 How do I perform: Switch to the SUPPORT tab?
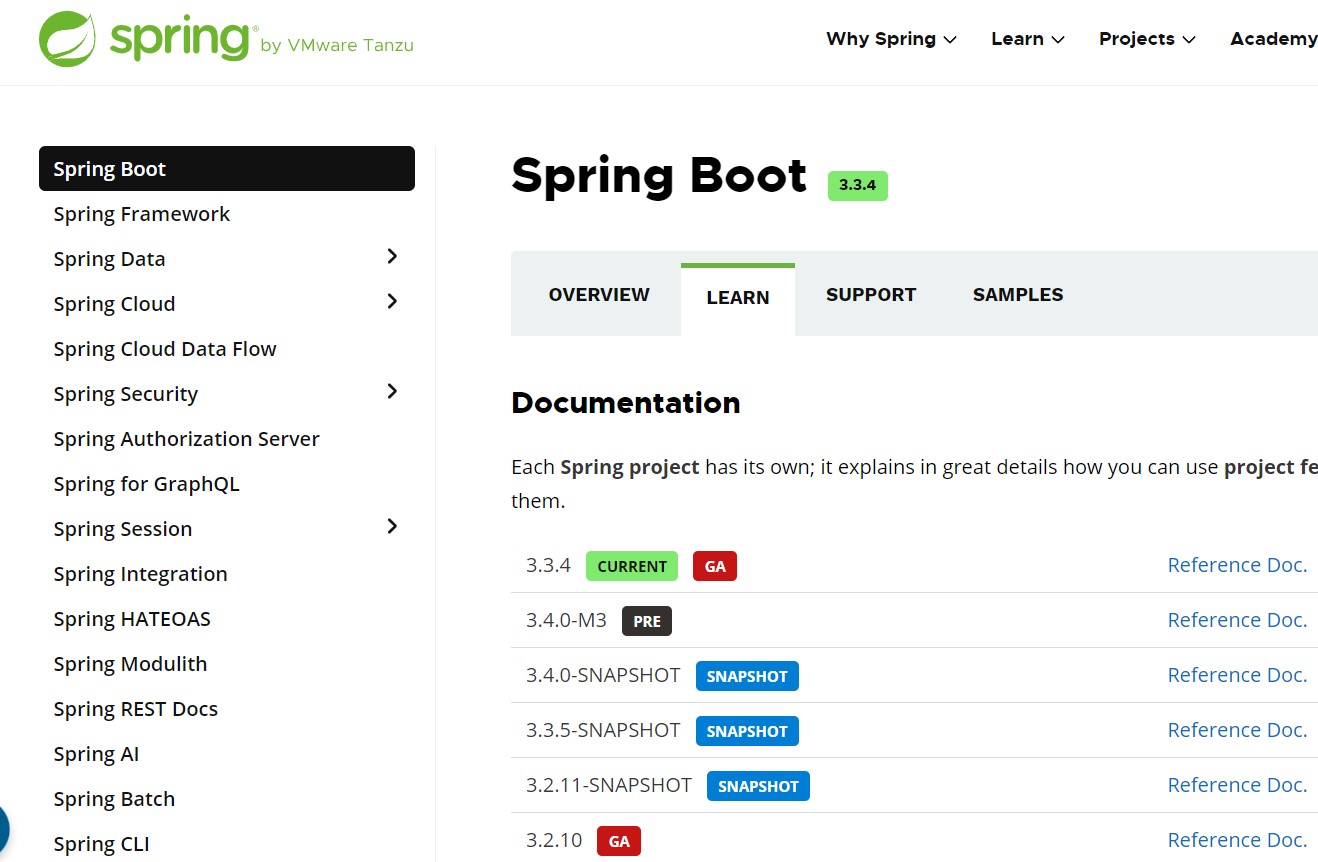coord(871,295)
